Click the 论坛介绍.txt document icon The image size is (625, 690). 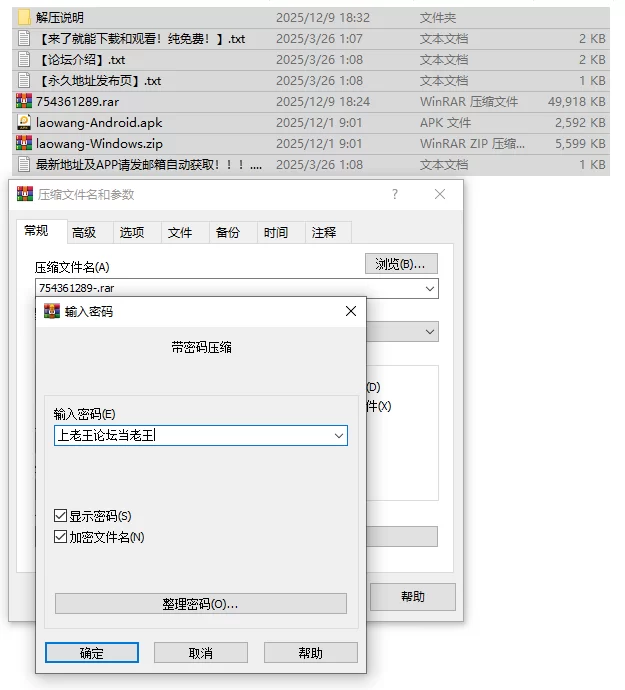24,59
